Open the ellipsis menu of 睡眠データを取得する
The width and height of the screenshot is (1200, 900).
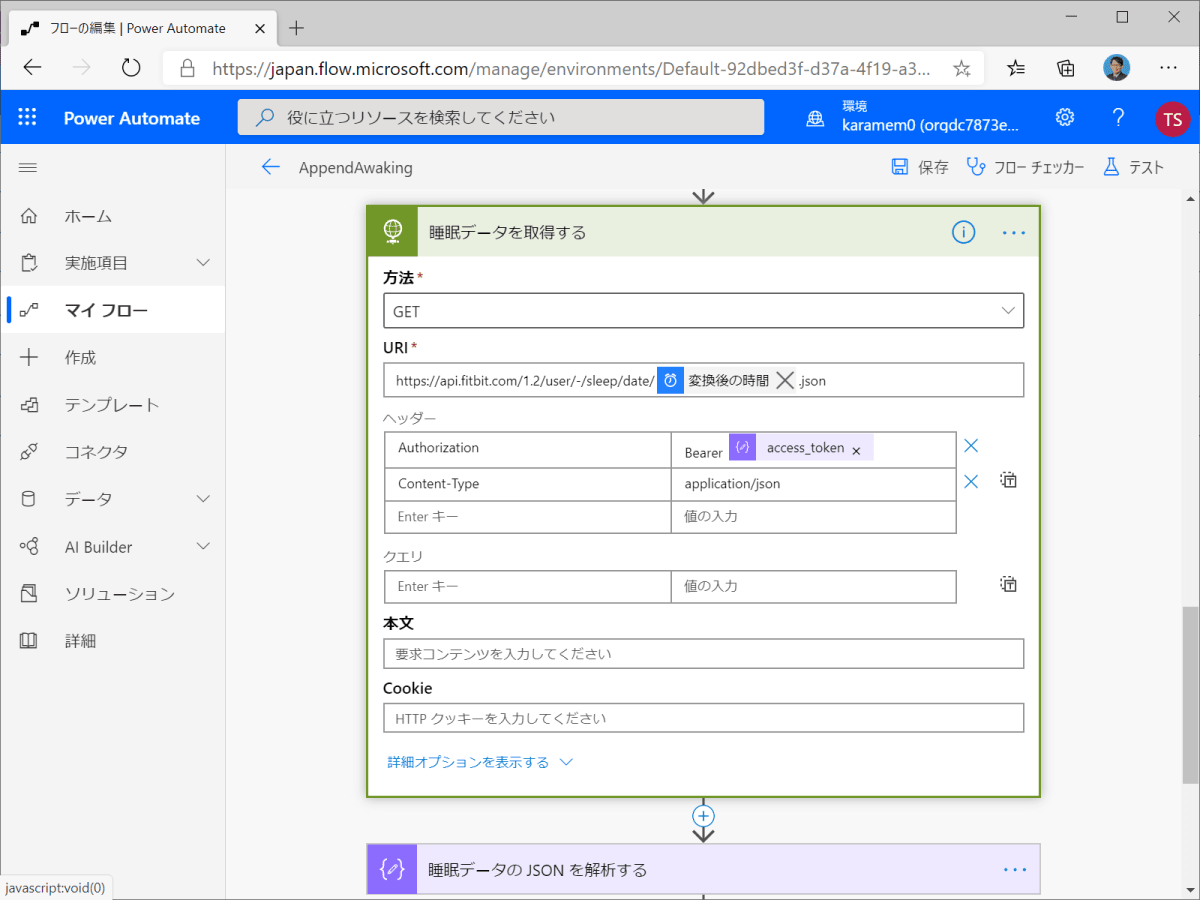[1014, 232]
